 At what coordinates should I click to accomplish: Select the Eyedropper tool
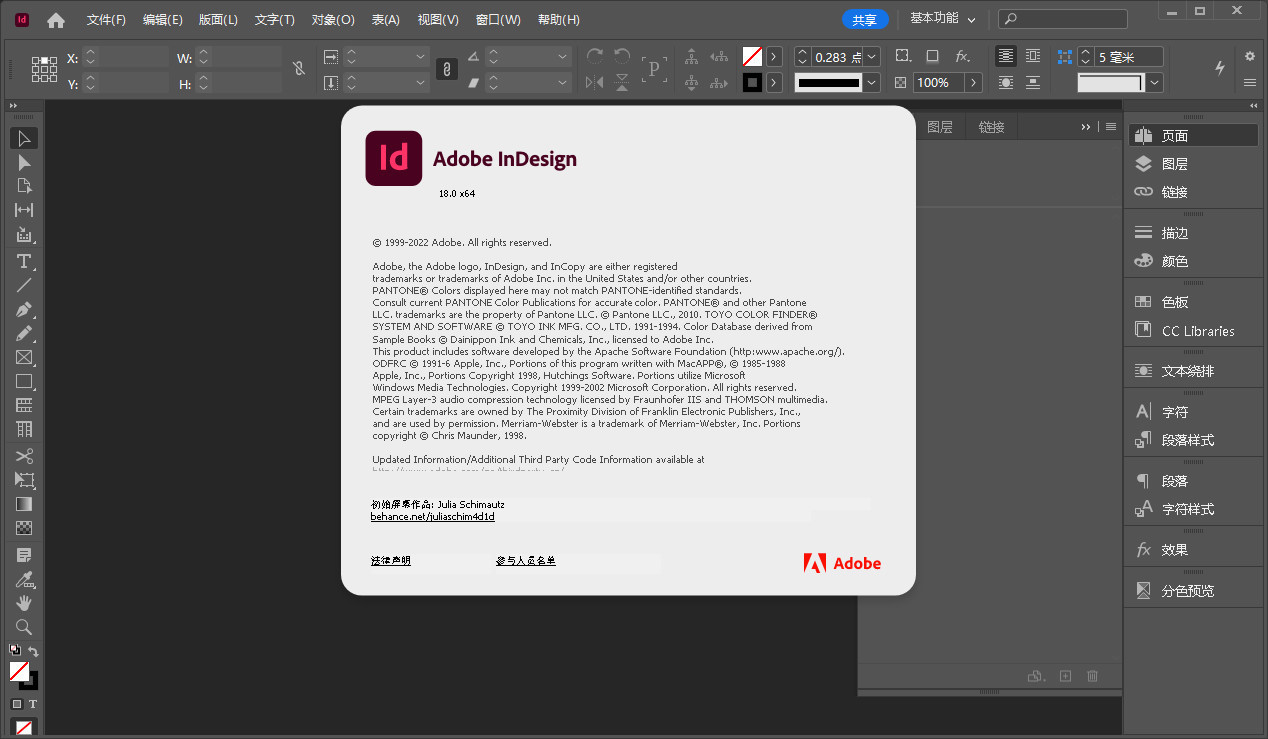[24, 579]
